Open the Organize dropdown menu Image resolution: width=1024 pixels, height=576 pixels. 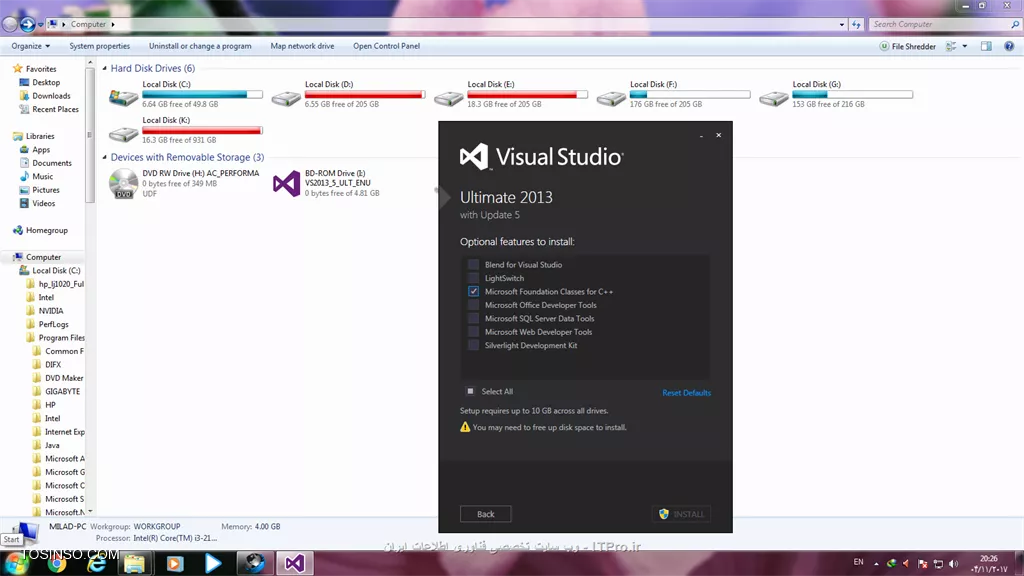[30, 46]
